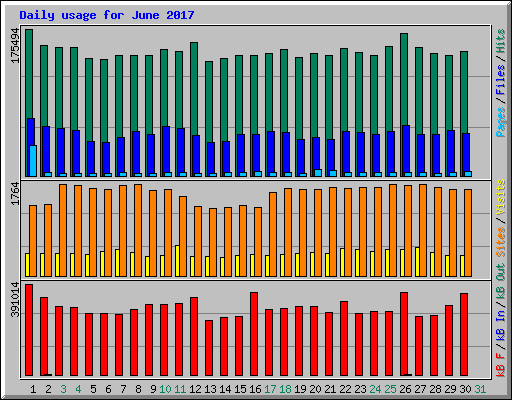Click green weekend day label 18
The width and height of the screenshot is (512, 400).
coord(285,389)
